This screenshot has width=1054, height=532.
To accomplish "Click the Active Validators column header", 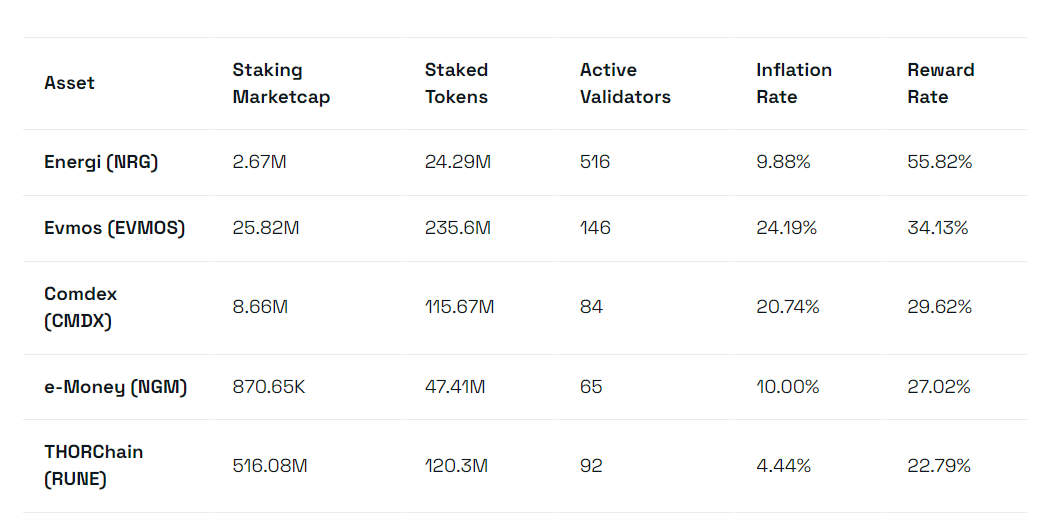I will [625, 84].
